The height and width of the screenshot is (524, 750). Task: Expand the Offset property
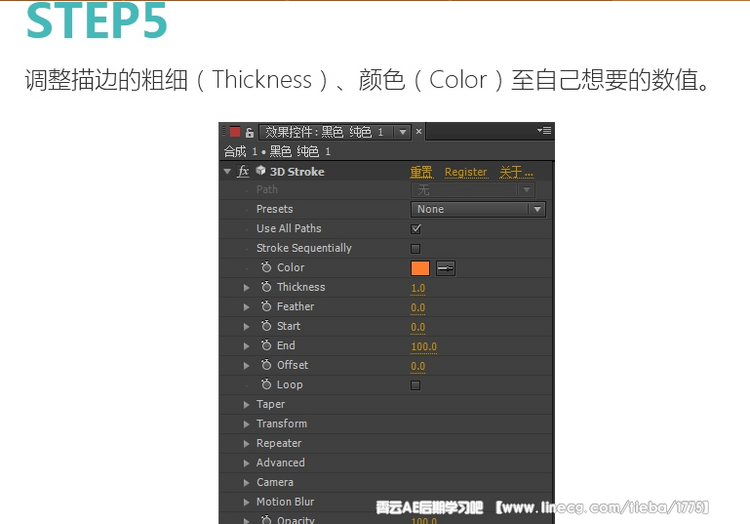pyautogui.click(x=246, y=365)
